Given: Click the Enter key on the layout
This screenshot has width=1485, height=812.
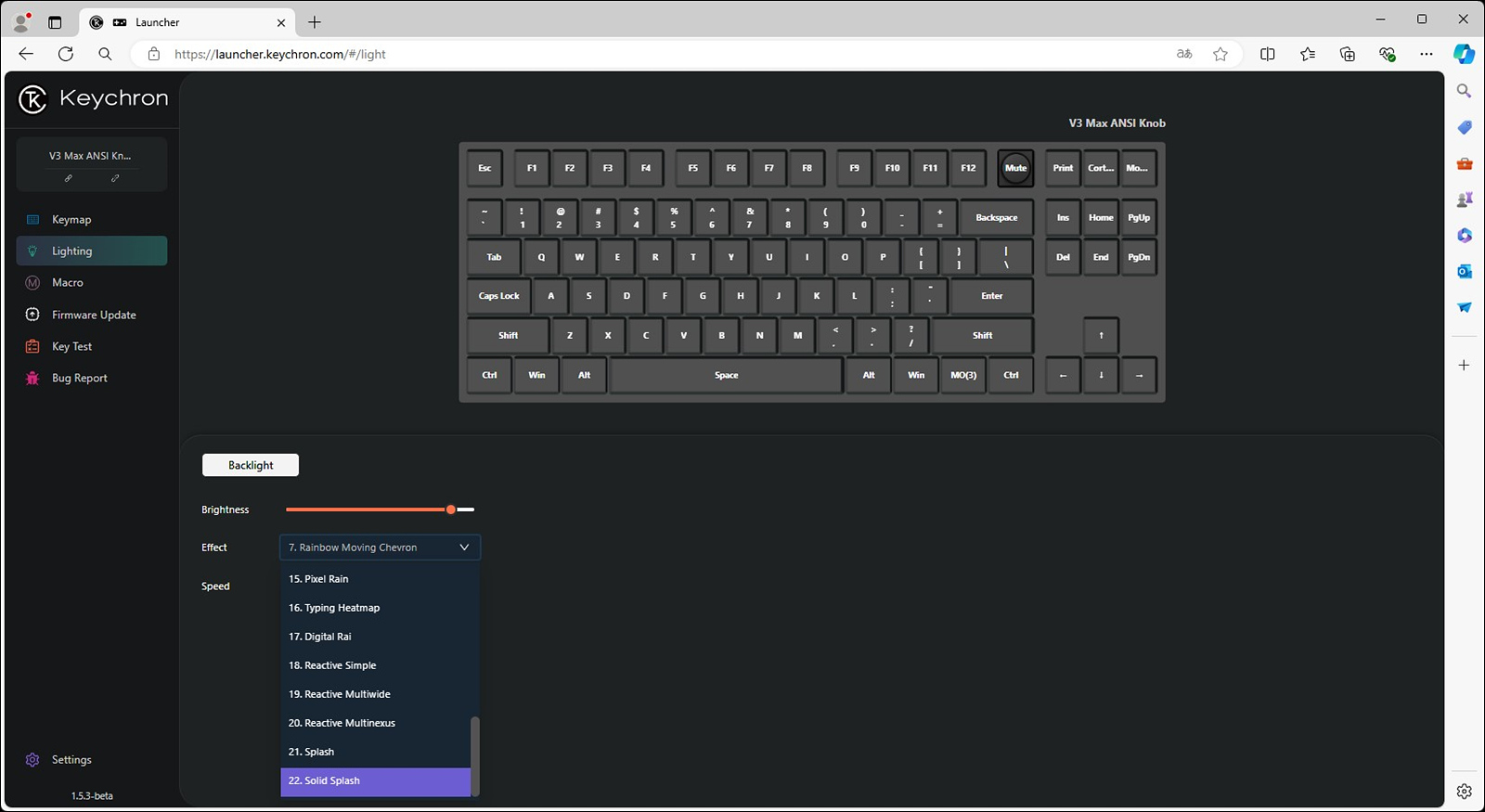Looking at the screenshot, I should point(992,296).
